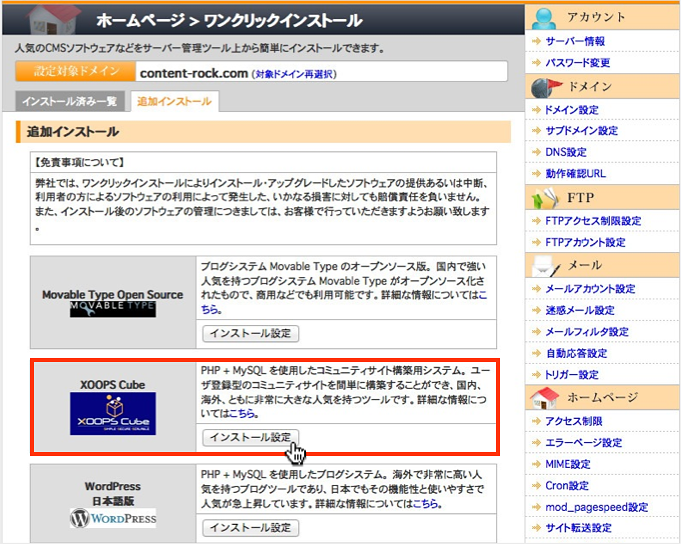681x544 pixels.
Task: Click the 追加インストール section heading
Action: tap(73, 132)
